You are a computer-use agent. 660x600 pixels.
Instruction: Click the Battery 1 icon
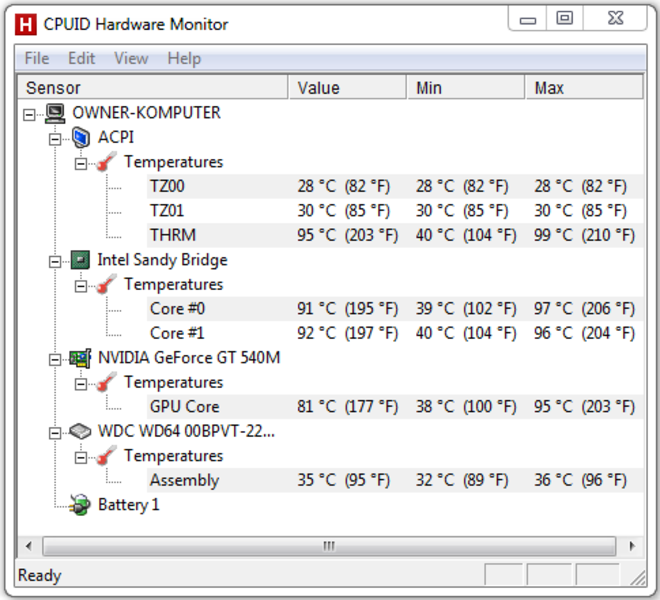[80, 504]
